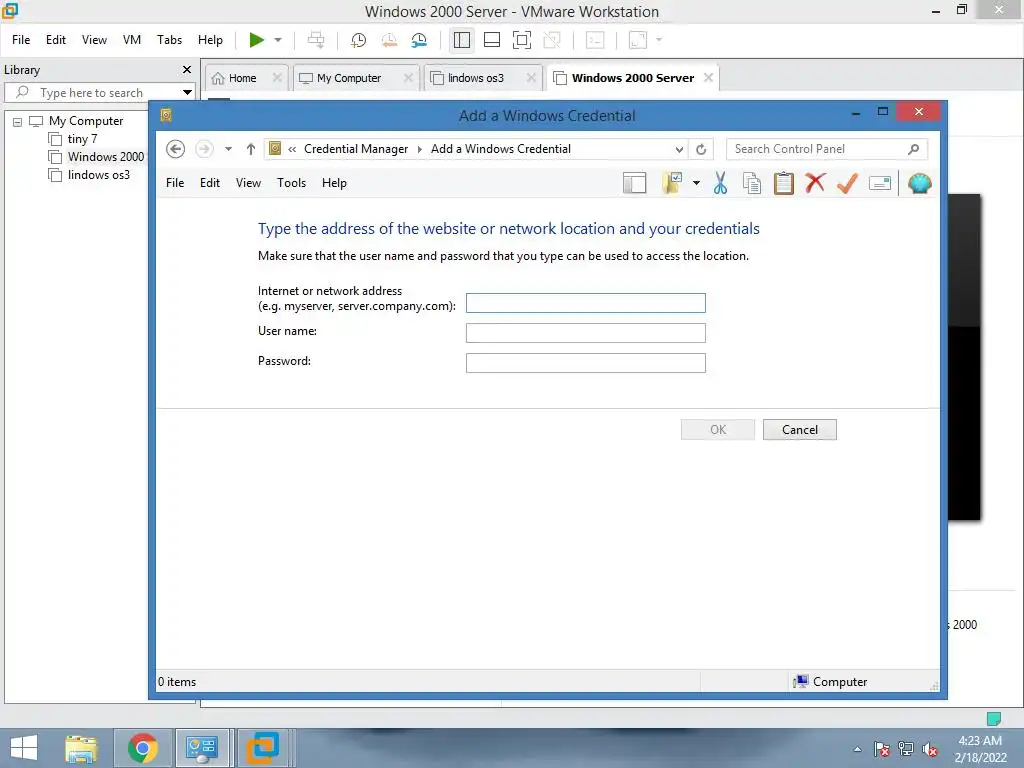Open the VM menu
Screen dimensions: 1024x768
[132, 40]
